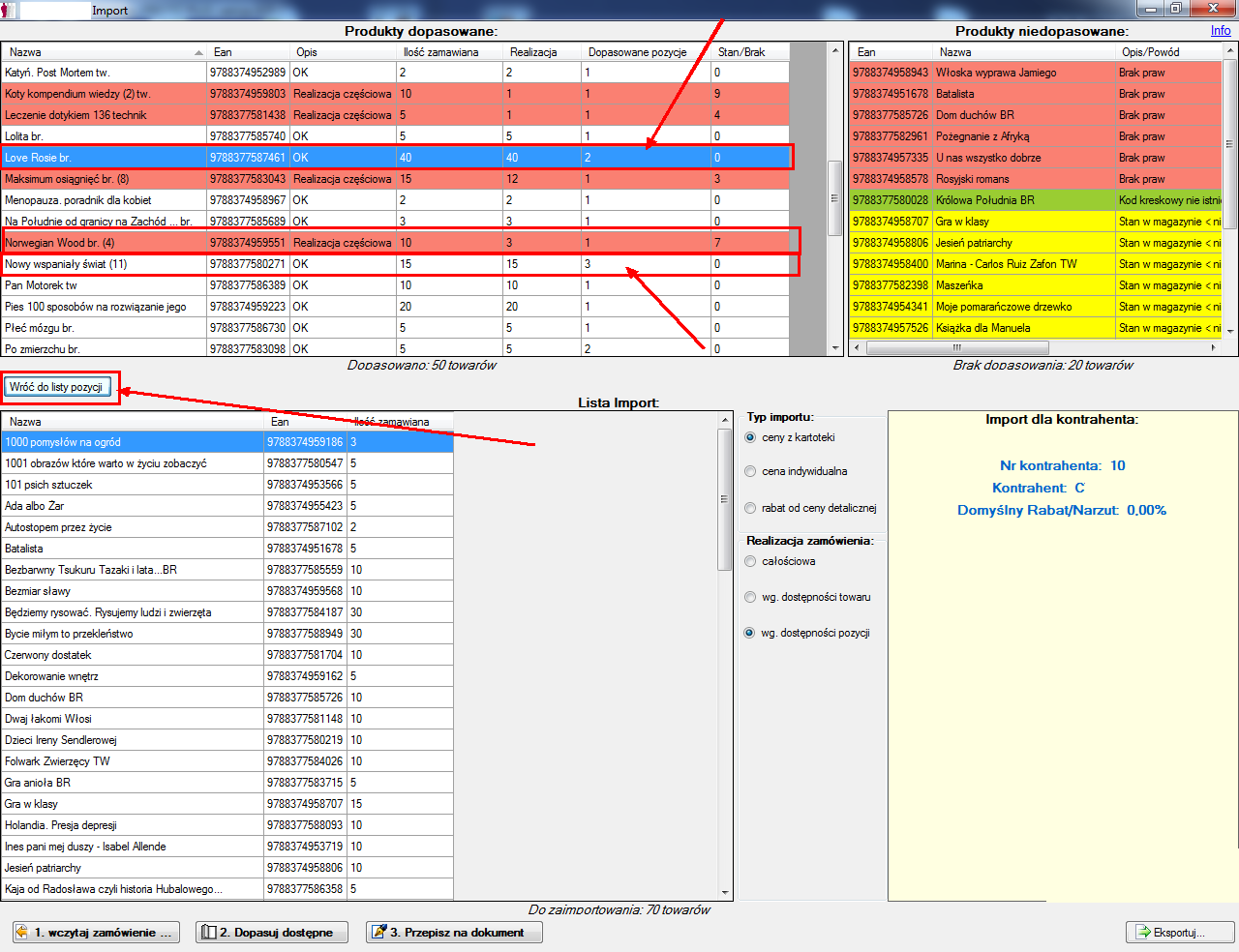Click the 'Eksportuj...' button
The image size is (1239, 952).
click(x=1180, y=932)
